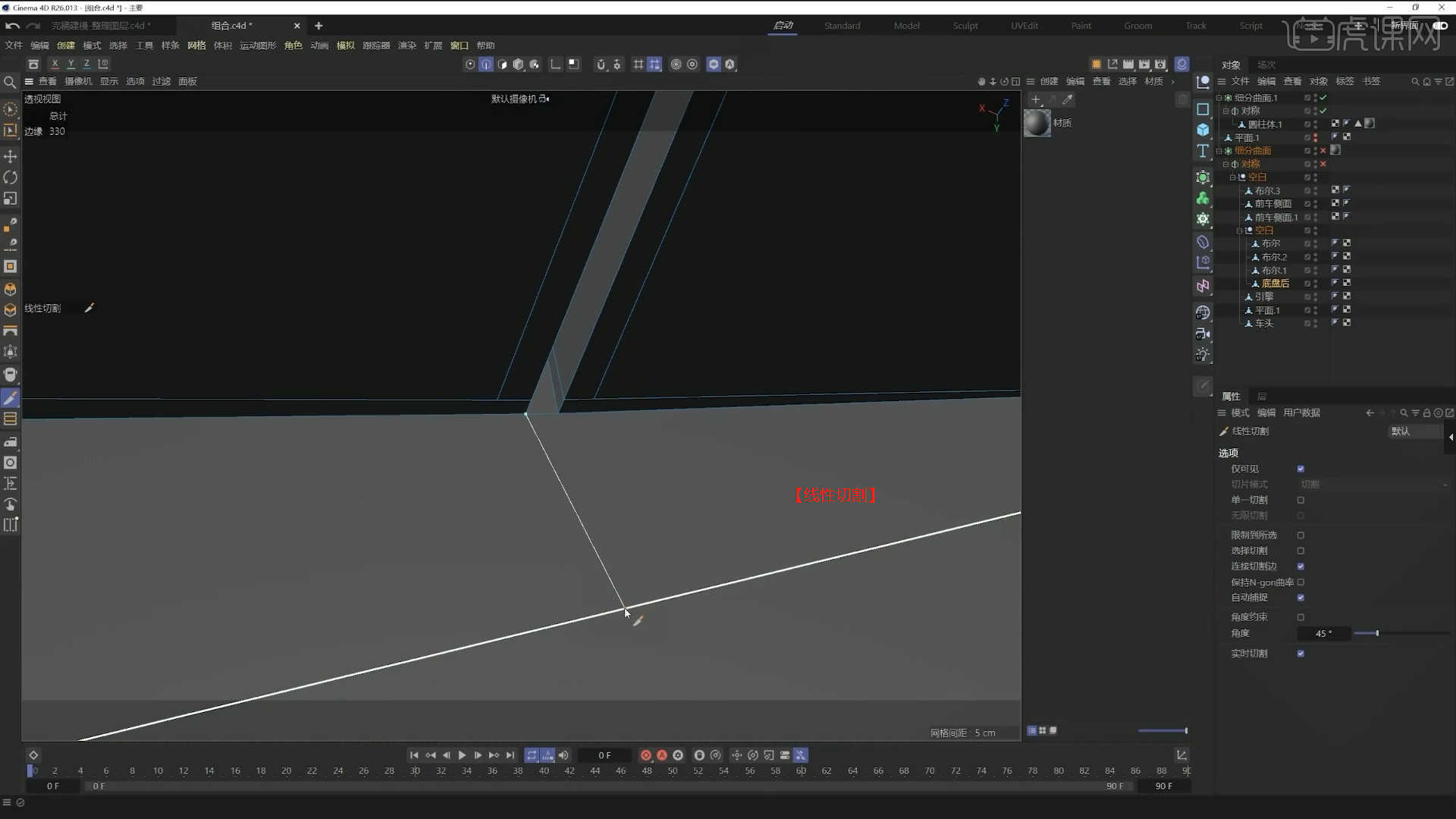This screenshot has height=819, width=1456.
Task: Enable 限制到所选 checkbox
Action: point(1301,535)
